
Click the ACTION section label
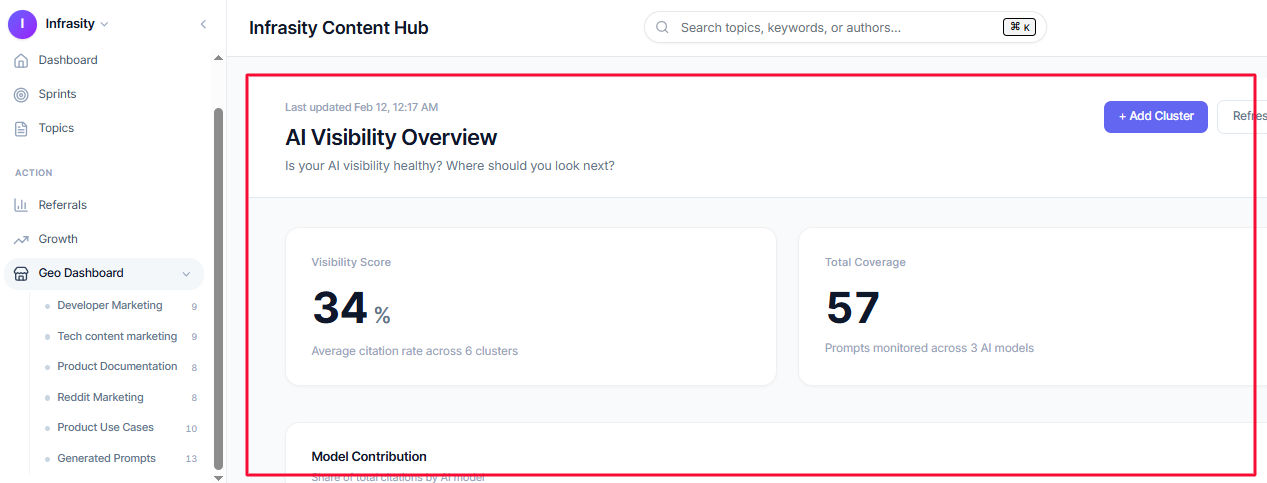(x=34, y=173)
